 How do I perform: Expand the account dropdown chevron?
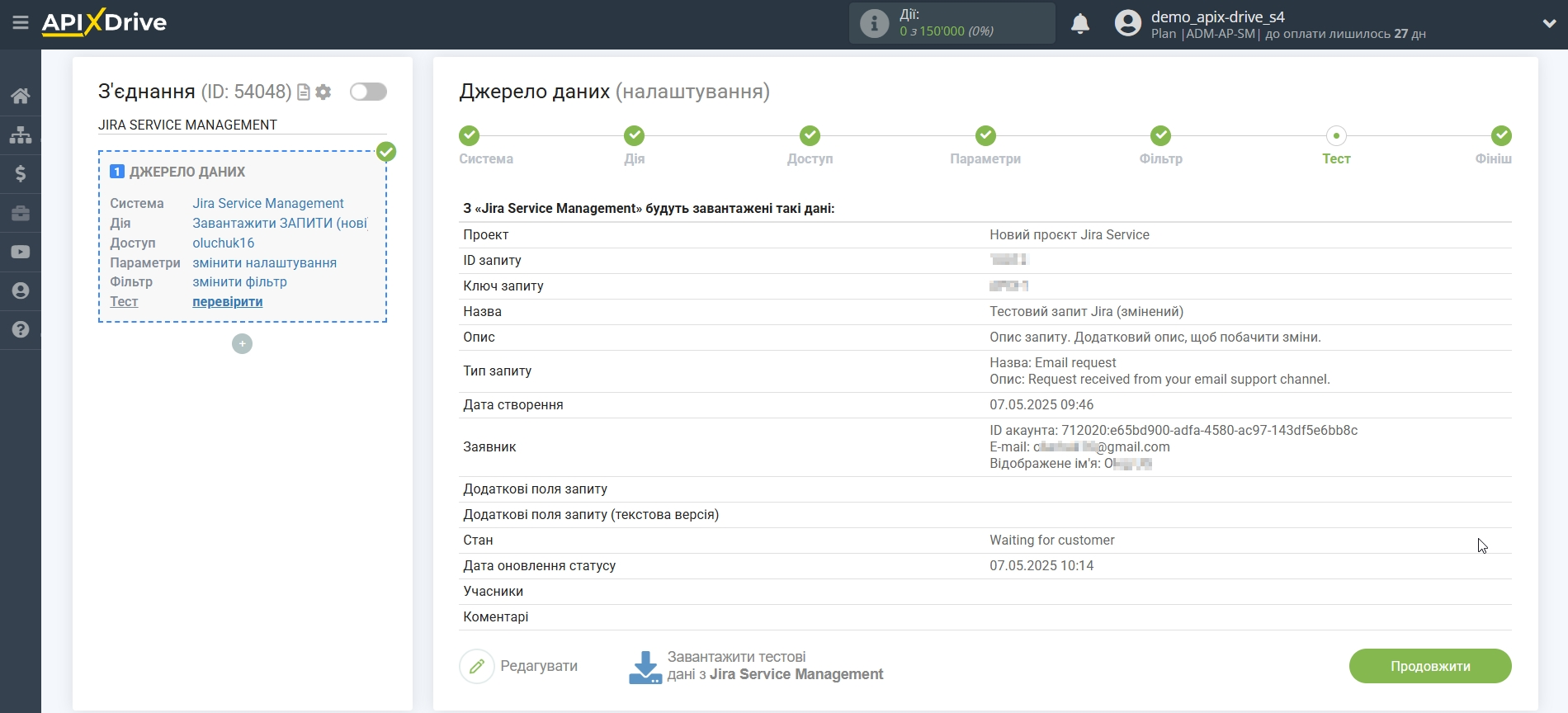(x=1549, y=23)
